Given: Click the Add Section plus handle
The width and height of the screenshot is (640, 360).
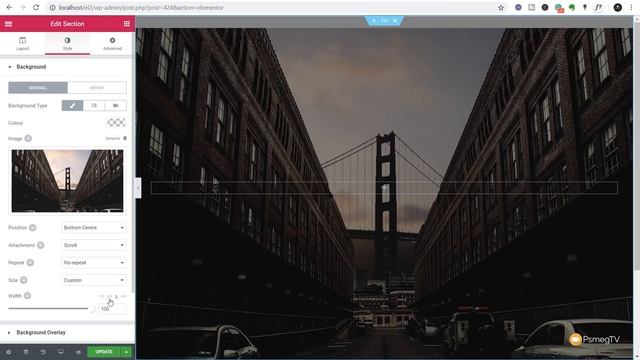Looking at the screenshot, I should click(x=373, y=20).
